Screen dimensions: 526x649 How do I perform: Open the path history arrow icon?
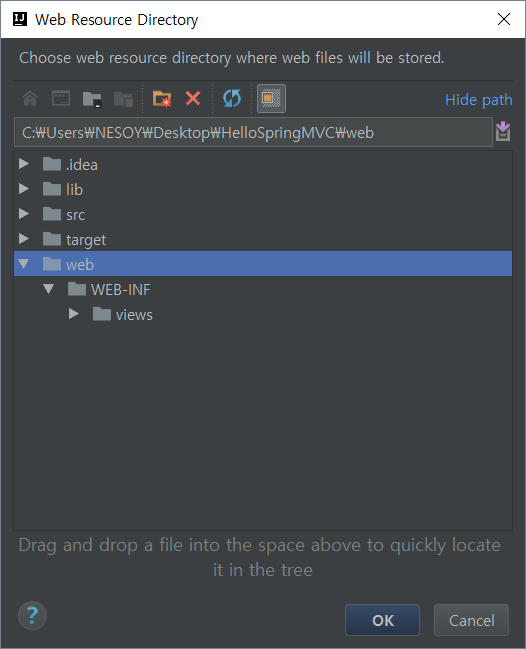pyautogui.click(x=503, y=132)
